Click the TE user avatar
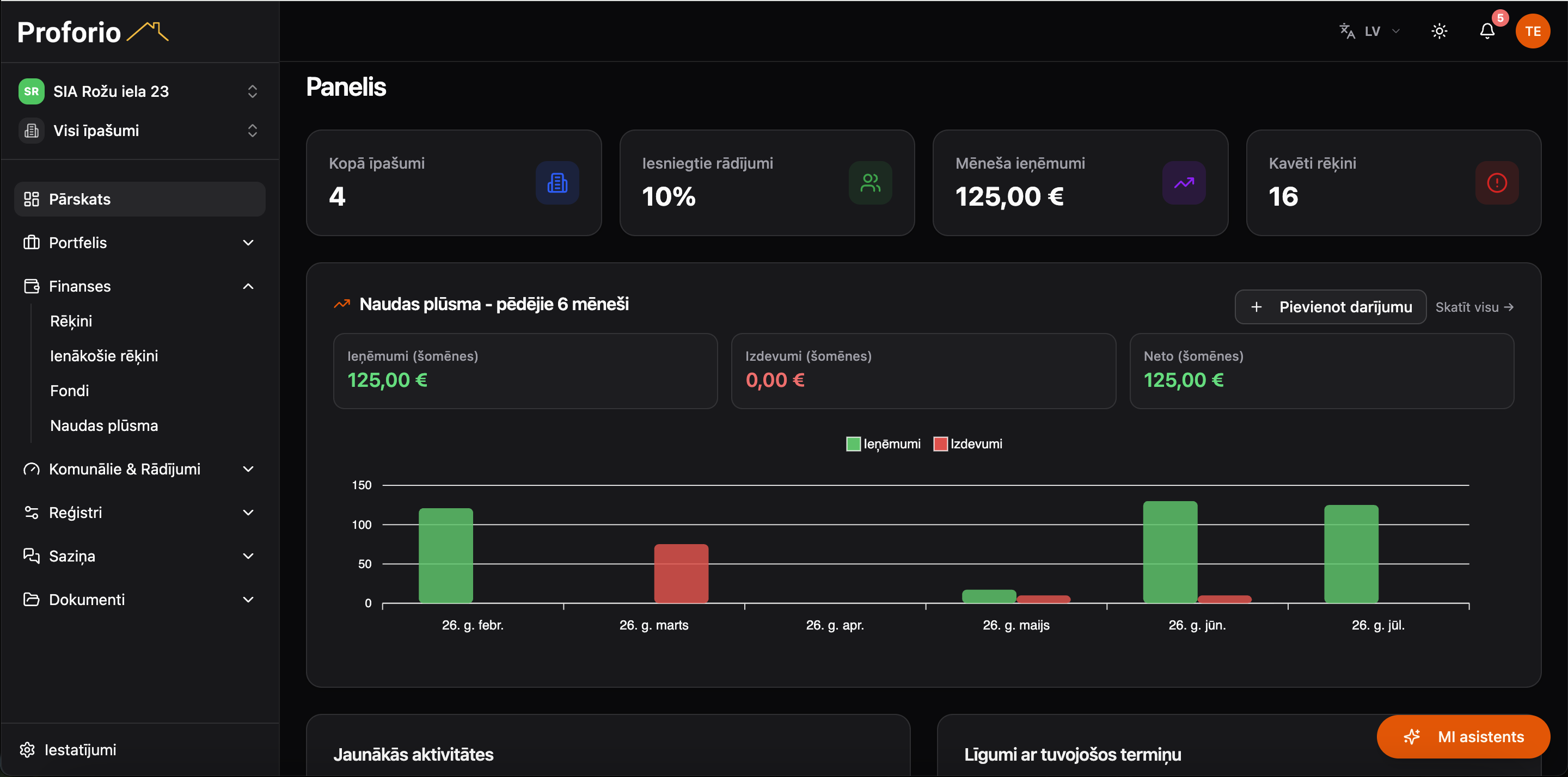This screenshot has height=777, width=1568. [x=1532, y=31]
